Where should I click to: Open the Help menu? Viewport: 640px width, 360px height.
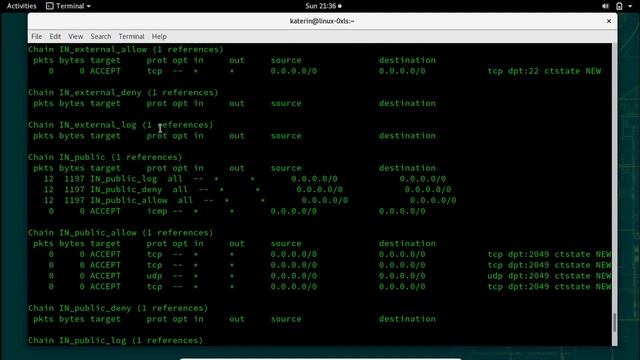coord(159,36)
